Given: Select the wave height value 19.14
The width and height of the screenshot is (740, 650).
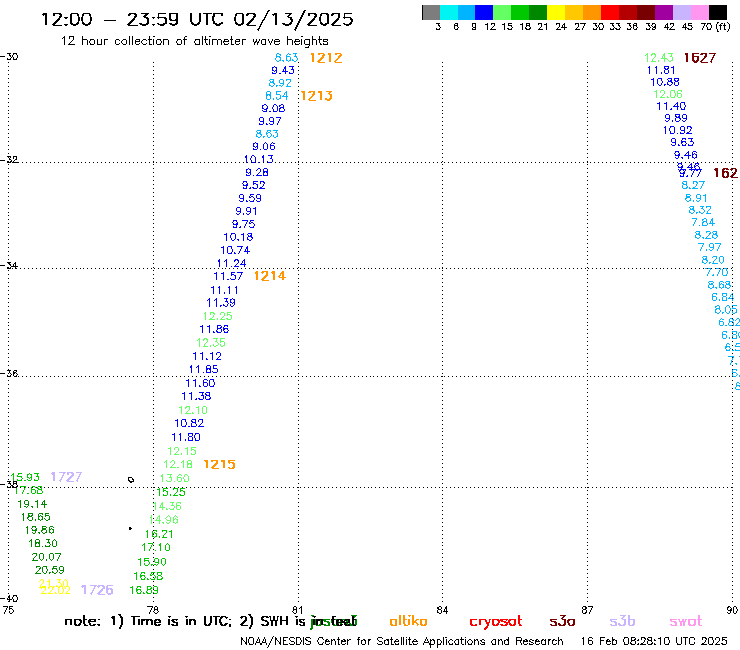Looking at the screenshot, I should click(x=32, y=504).
